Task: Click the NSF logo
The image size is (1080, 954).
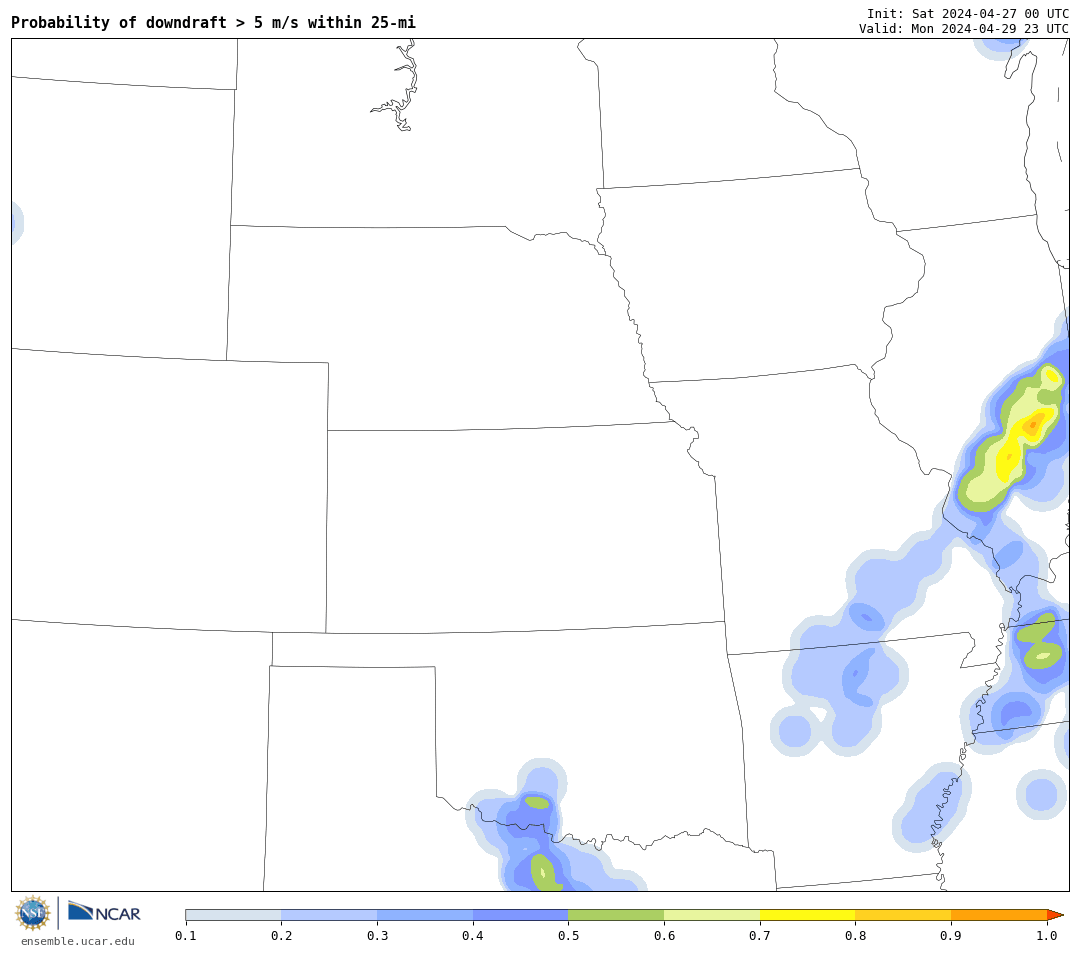Action: pos(32,913)
